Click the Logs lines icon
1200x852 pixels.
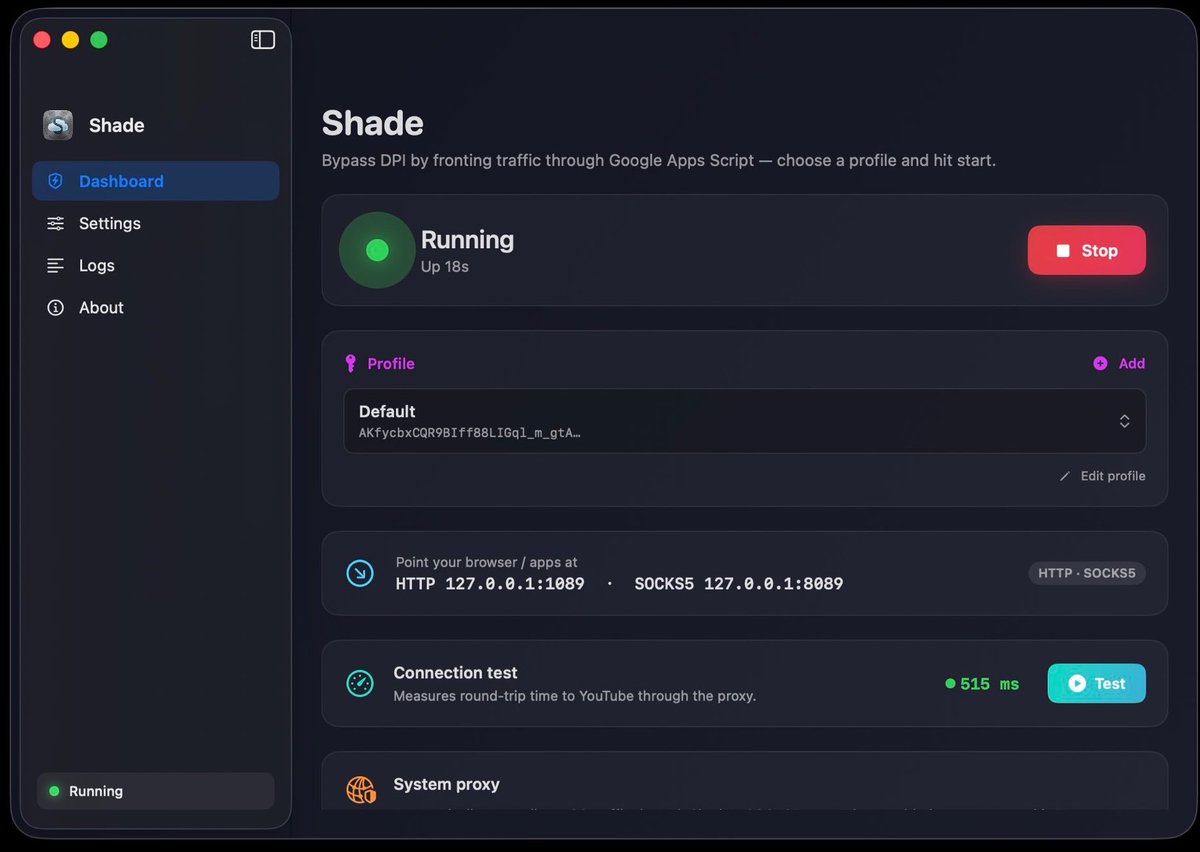click(56, 265)
